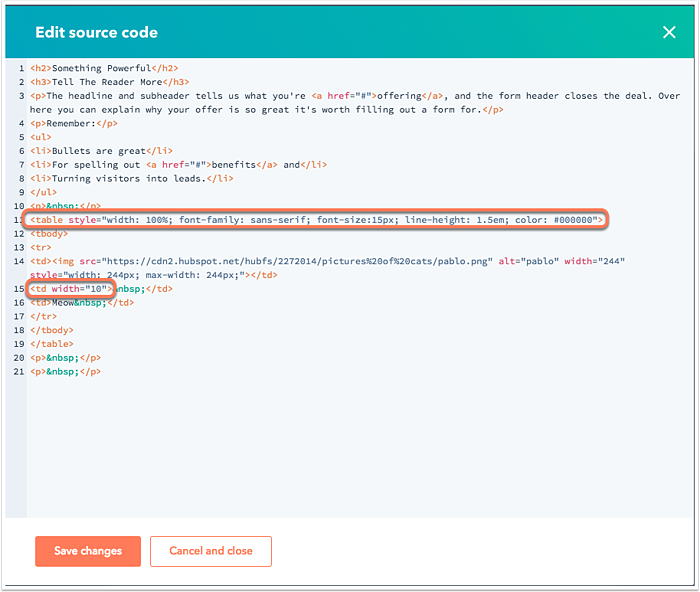This screenshot has width=700, height=592.
Task: Click line number 14 in the gutter
Action: click(19, 261)
